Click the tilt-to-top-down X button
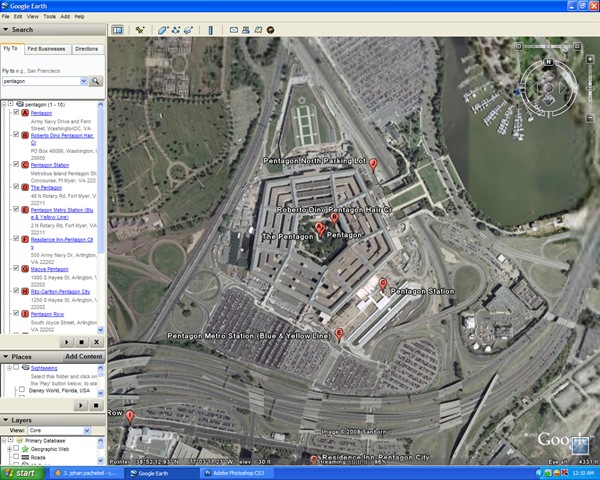 (x=518, y=47)
